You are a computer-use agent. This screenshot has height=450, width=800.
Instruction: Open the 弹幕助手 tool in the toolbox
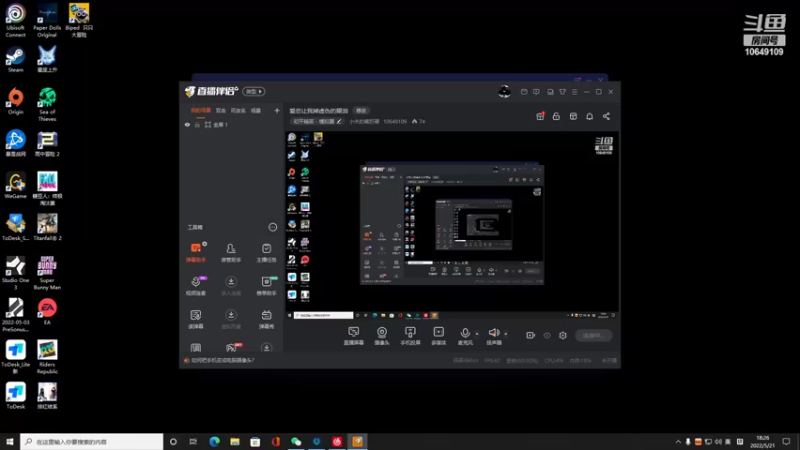coord(196,253)
